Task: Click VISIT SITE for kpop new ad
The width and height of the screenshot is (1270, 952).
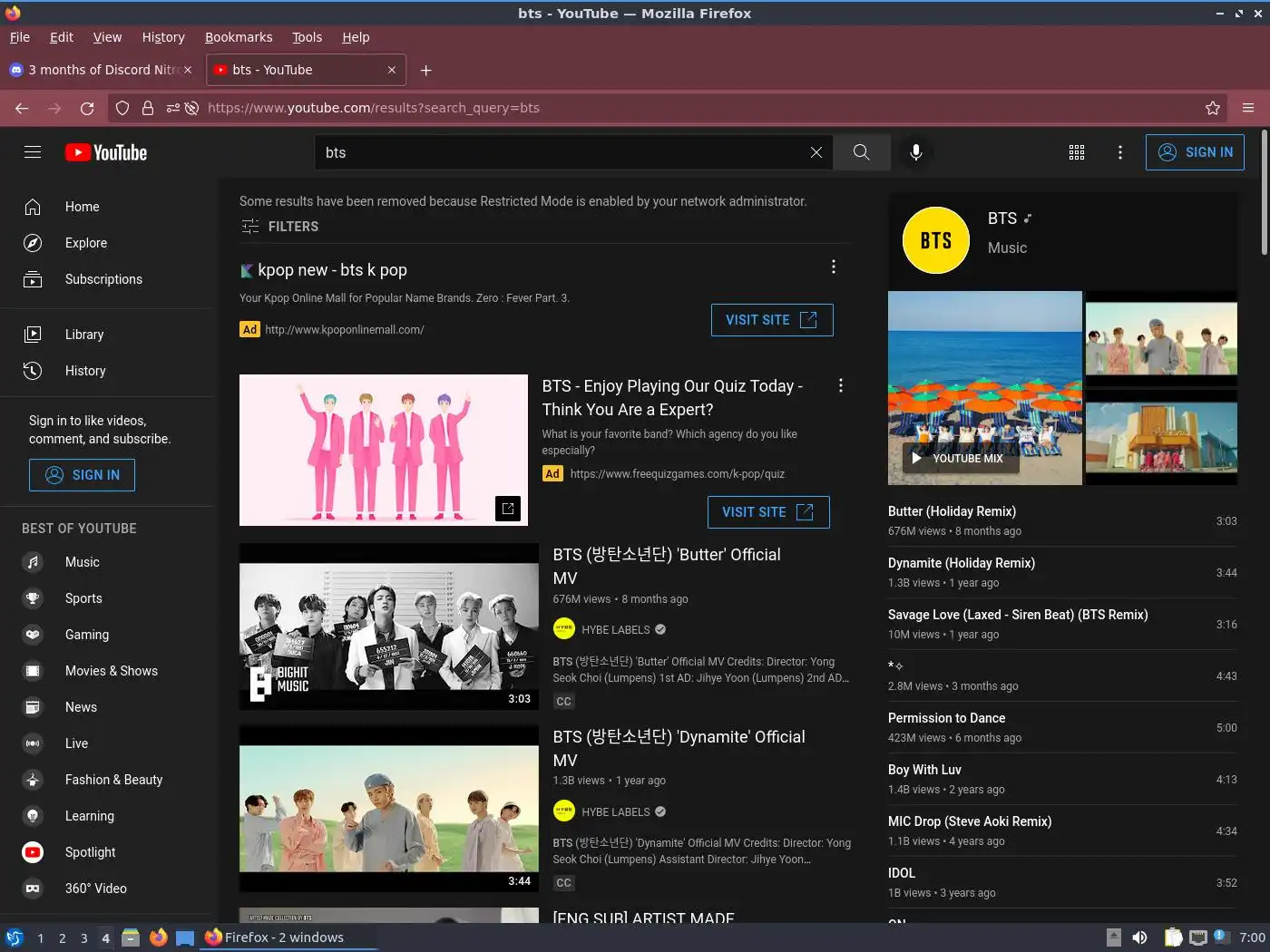Action: pos(772,320)
